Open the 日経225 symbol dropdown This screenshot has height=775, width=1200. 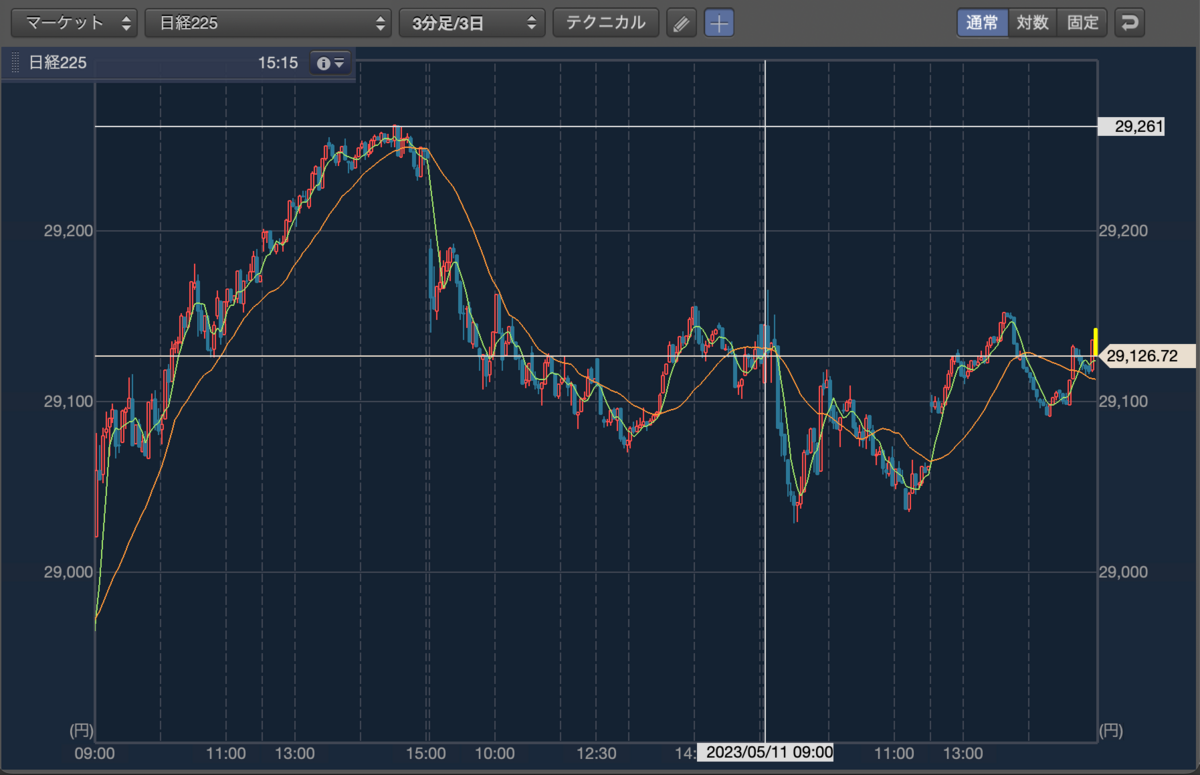tap(268, 23)
